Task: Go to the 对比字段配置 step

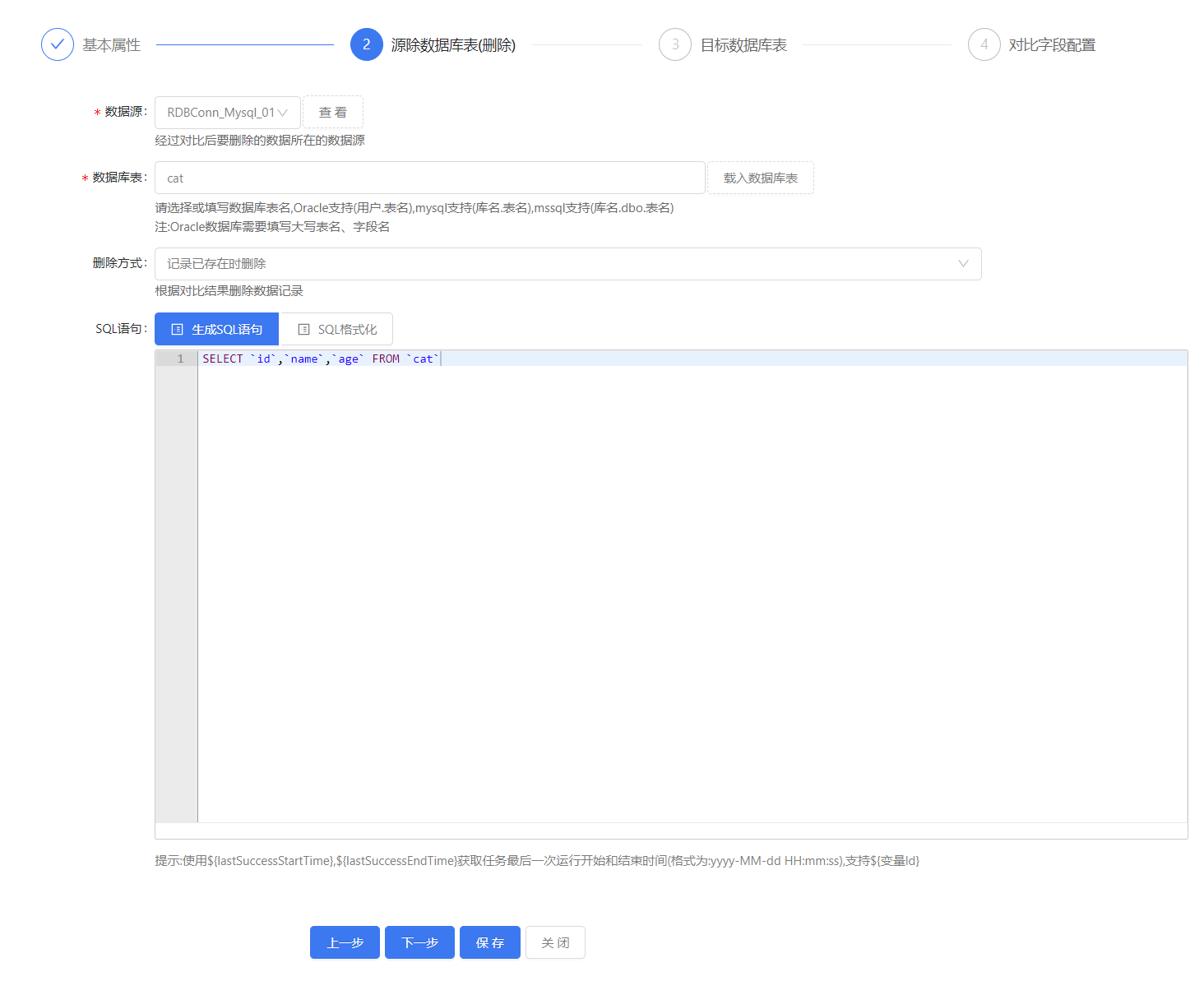Action: [1052, 45]
